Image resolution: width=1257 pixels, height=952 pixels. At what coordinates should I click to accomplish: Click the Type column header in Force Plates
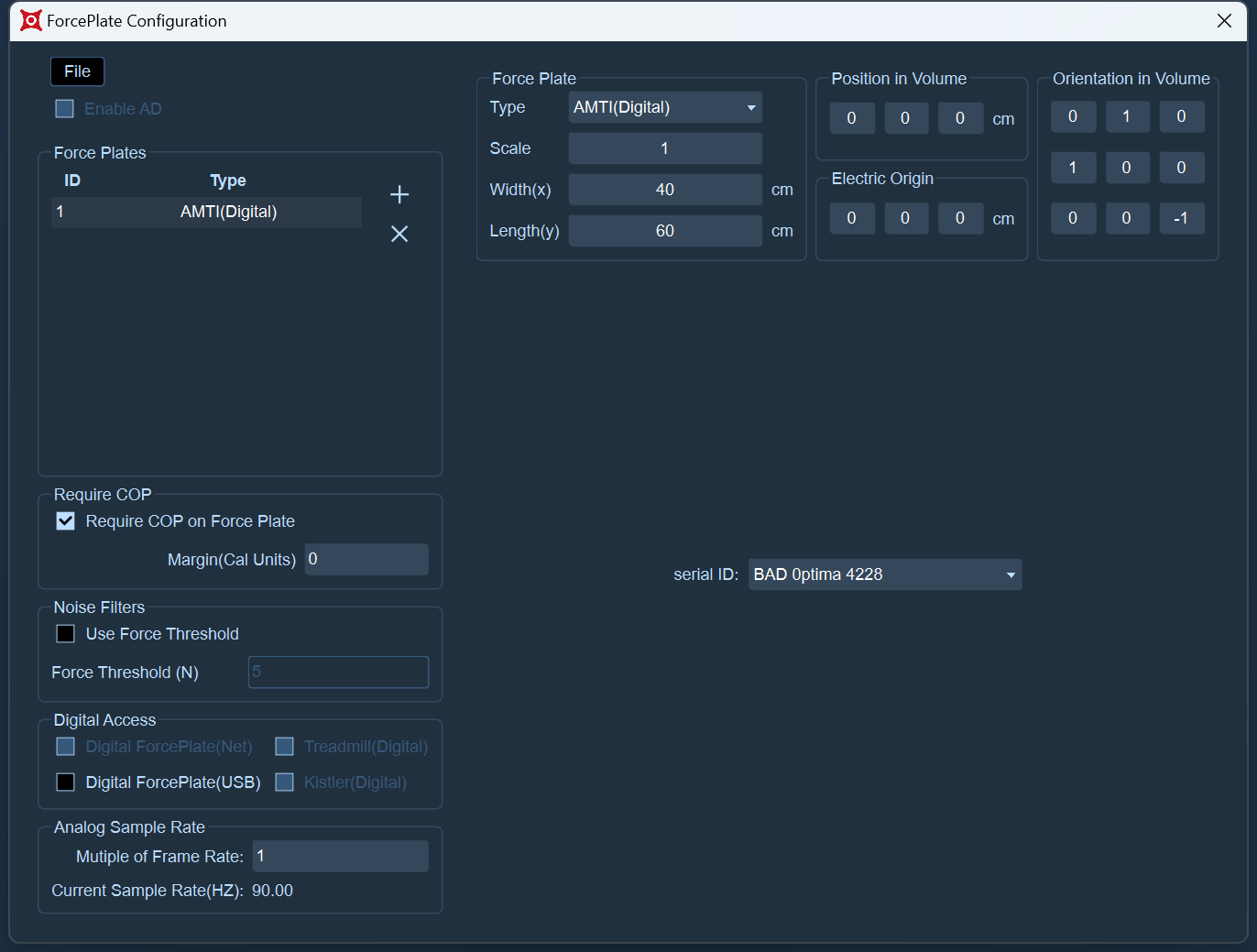coord(228,181)
